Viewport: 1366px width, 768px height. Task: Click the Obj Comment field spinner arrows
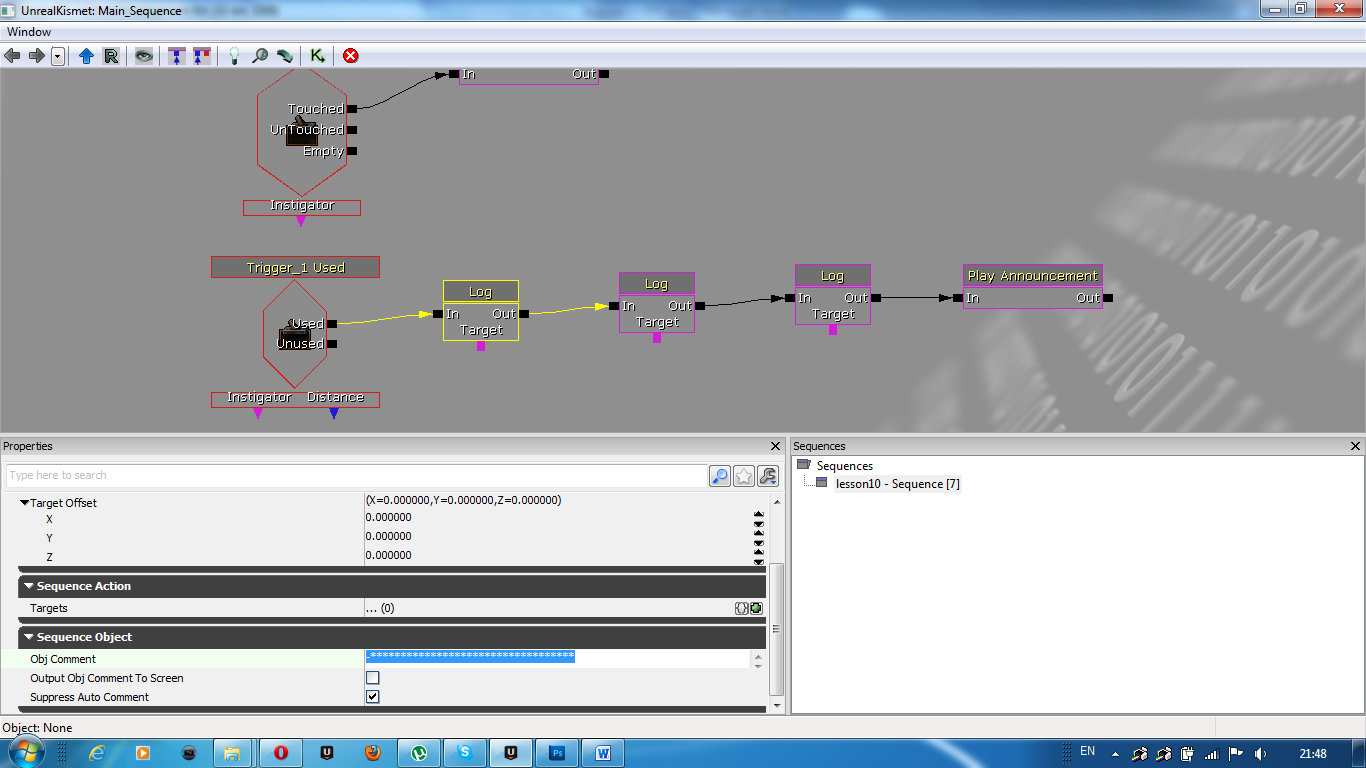(757, 659)
